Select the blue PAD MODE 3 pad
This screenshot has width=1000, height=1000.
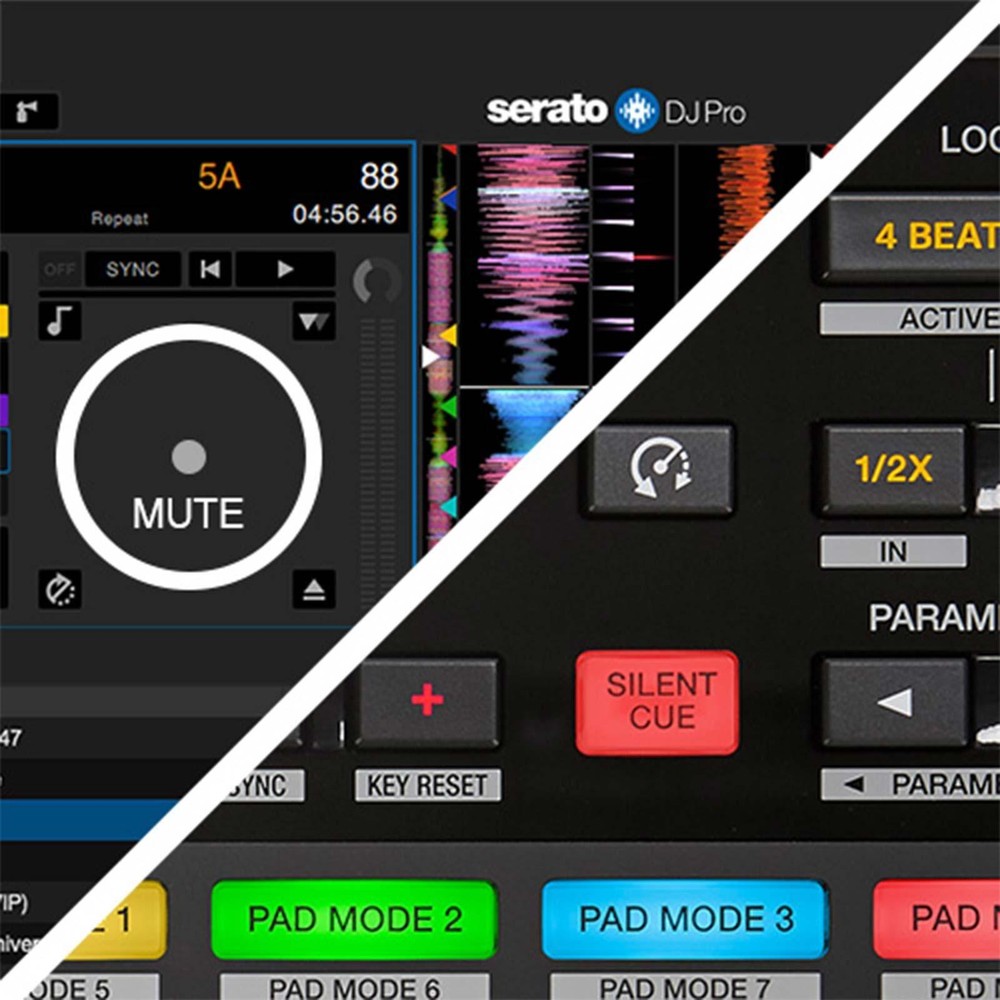tap(685, 919)
